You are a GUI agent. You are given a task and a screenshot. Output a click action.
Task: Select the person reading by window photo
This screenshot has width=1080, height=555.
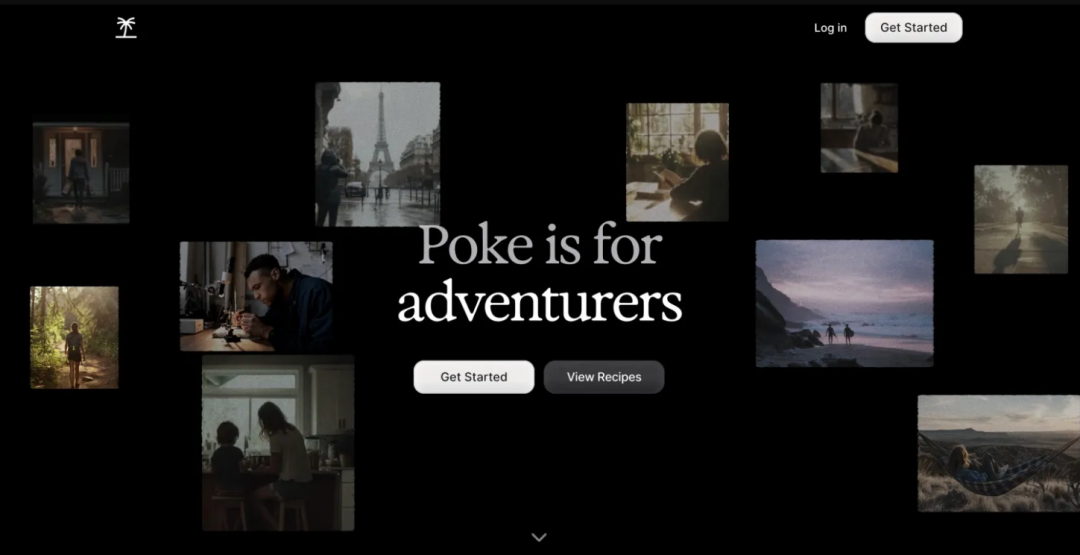pos(677,163)
